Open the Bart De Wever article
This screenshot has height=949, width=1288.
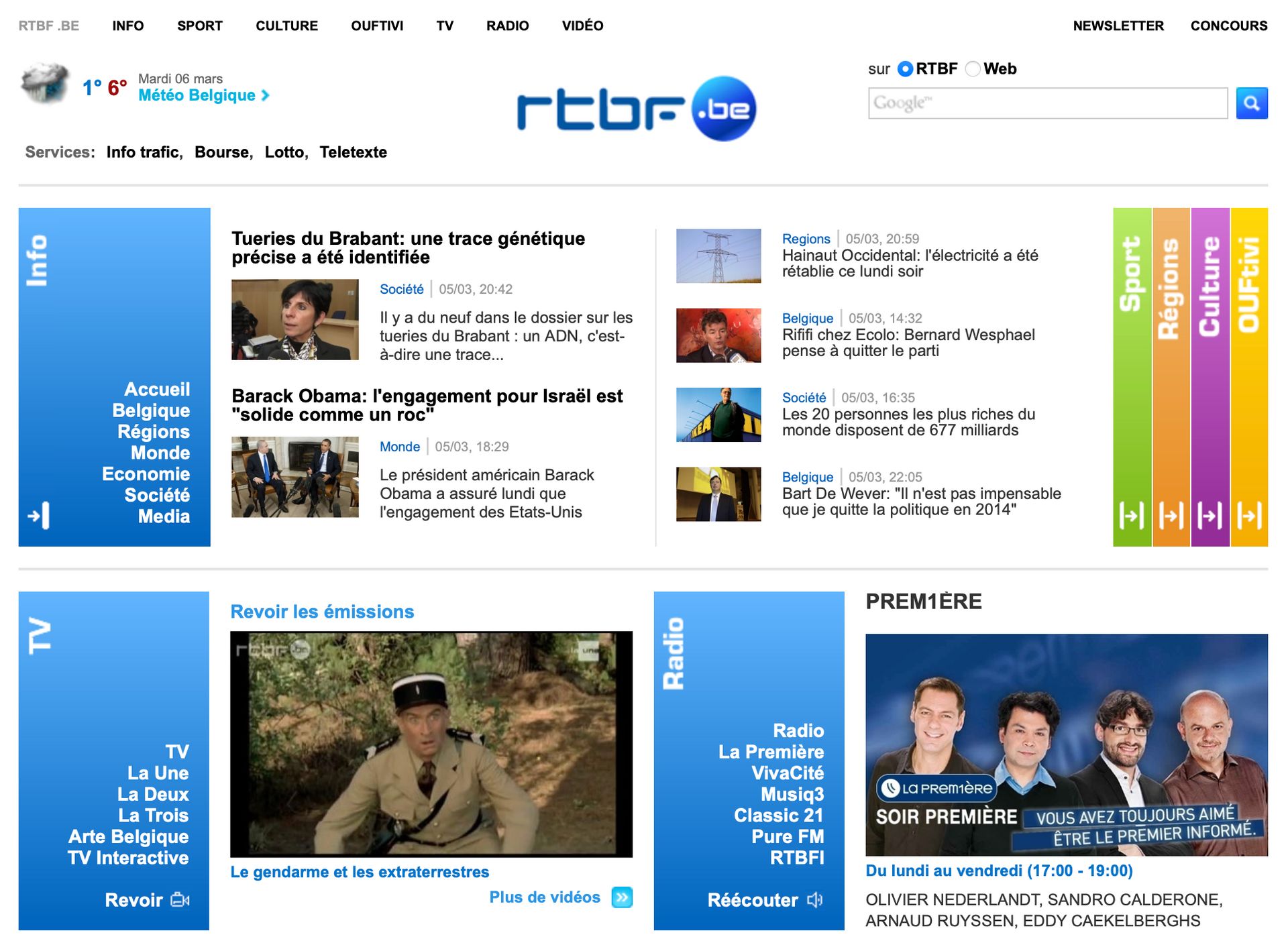point(922,502)
